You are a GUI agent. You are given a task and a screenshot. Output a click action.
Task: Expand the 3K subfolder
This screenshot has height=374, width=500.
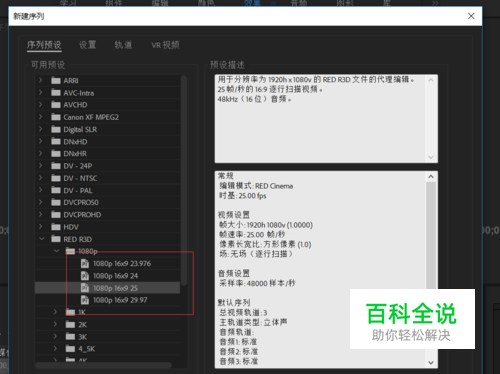[x=55, y=336]
